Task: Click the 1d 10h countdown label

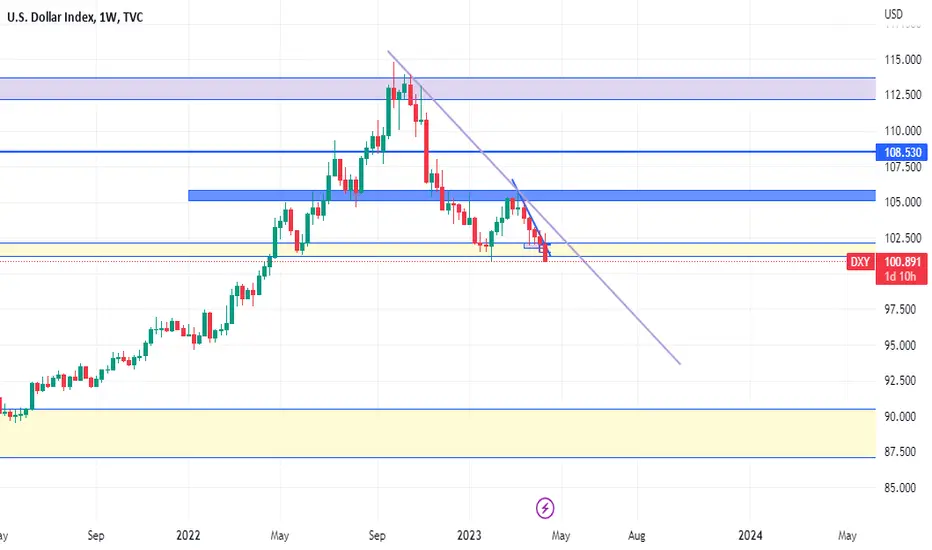Action: point(900,276)
